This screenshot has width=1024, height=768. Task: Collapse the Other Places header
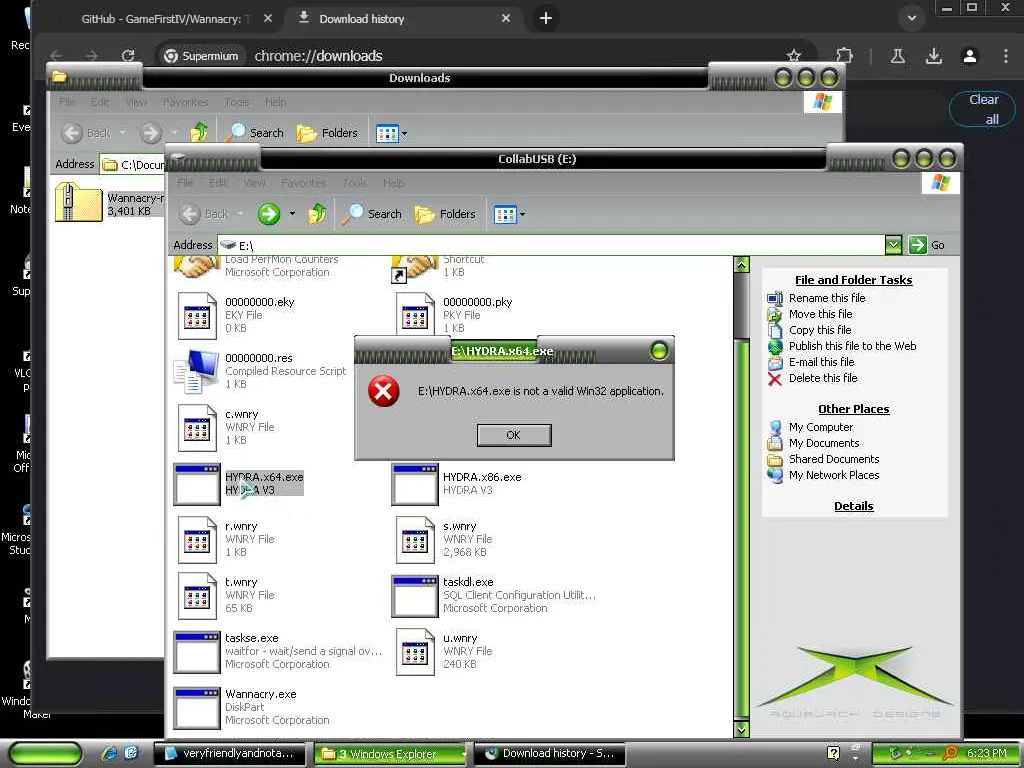[854, 409]
